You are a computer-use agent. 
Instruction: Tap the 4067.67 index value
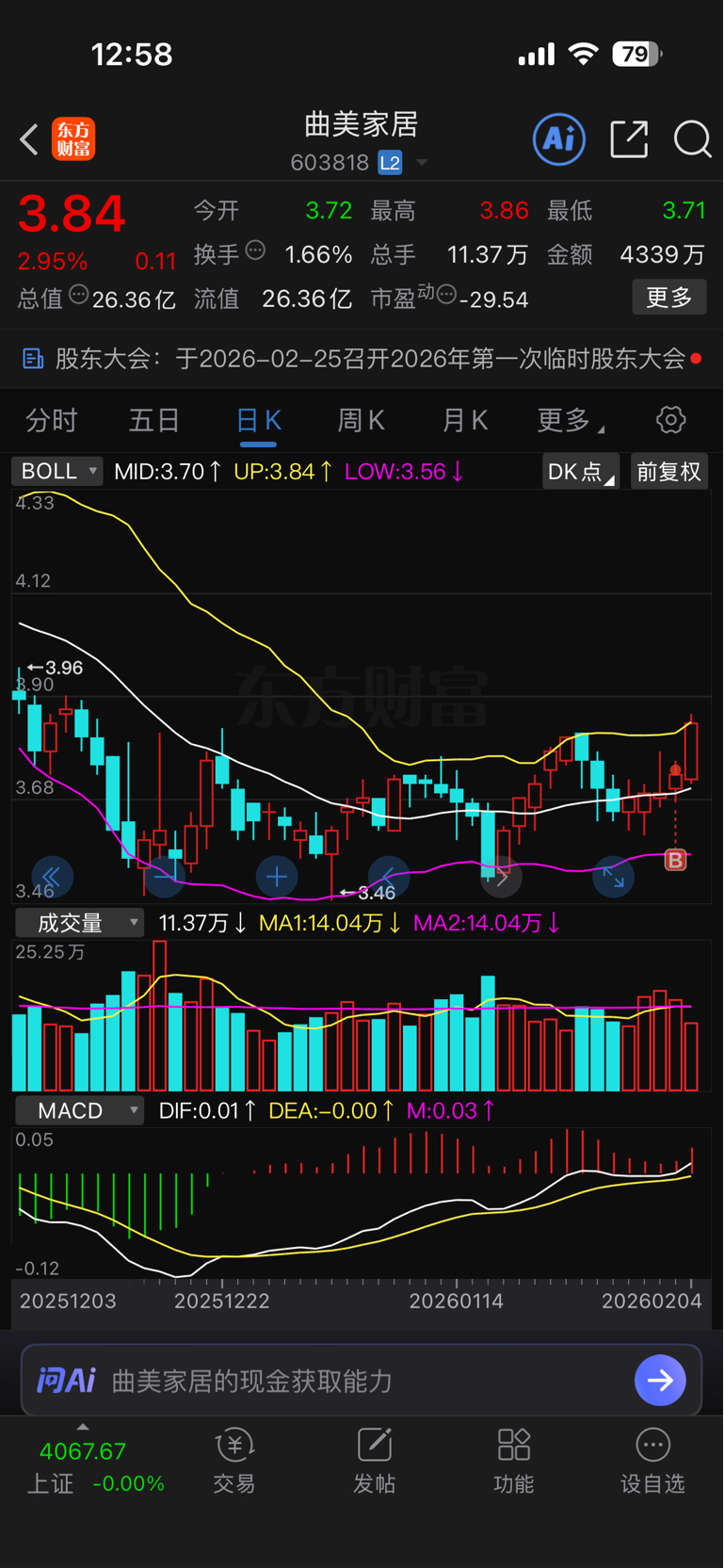83,1451
